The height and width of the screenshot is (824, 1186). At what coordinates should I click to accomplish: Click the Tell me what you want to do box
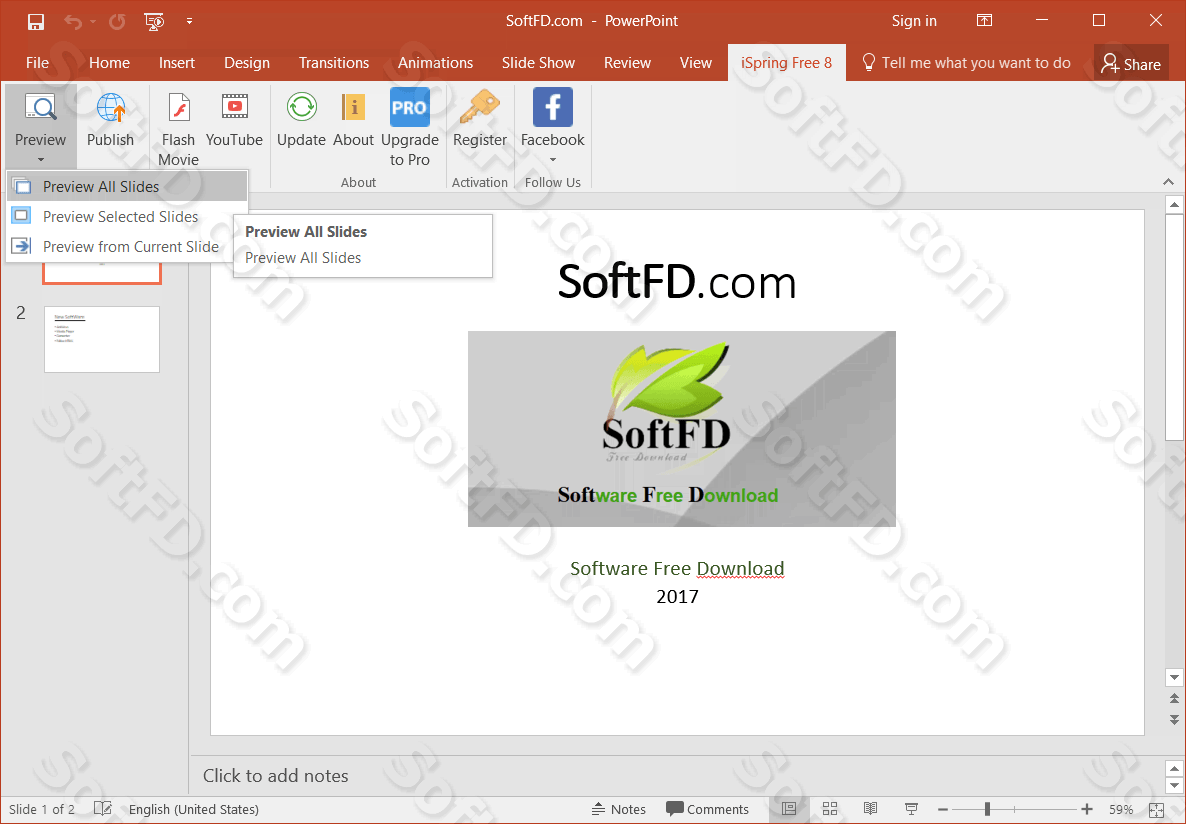click(x=967, y=63)
